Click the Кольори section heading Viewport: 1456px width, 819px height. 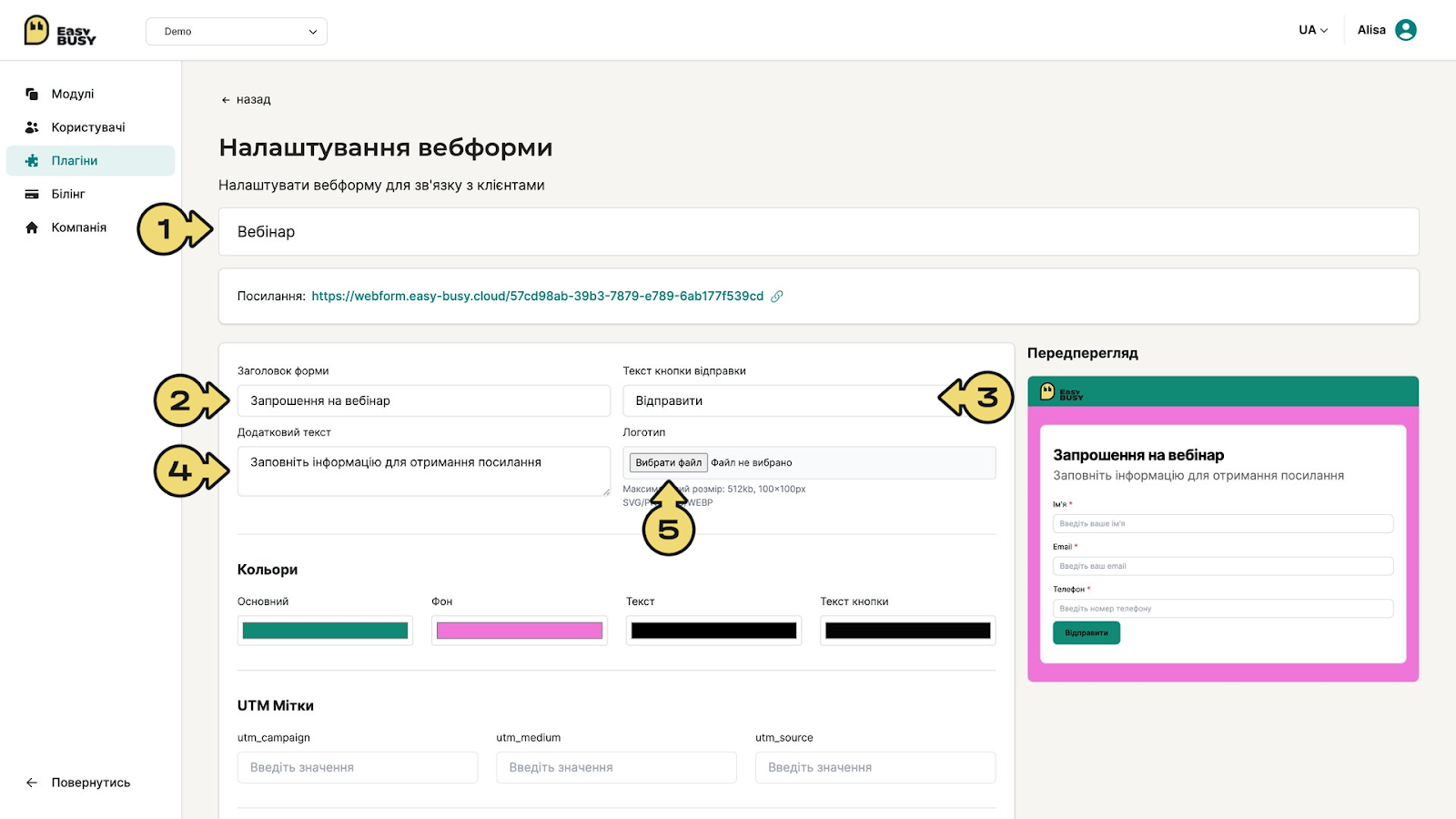click(x=268, y=570)
